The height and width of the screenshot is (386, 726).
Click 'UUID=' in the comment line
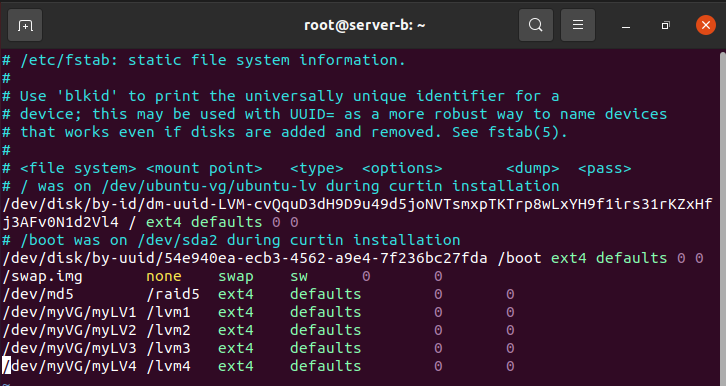[312, 114]
